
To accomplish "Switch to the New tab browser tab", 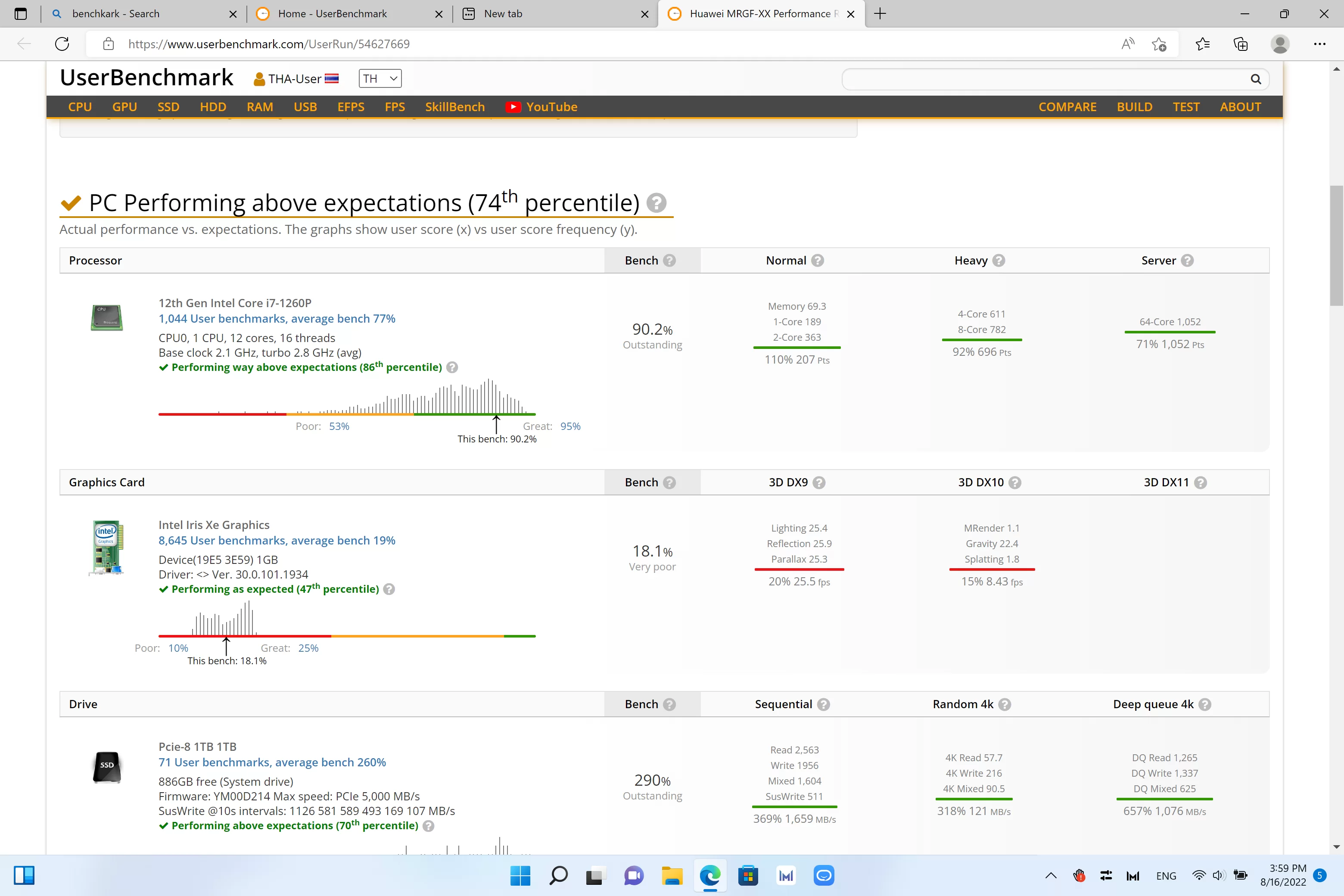I will coord(555,14).
